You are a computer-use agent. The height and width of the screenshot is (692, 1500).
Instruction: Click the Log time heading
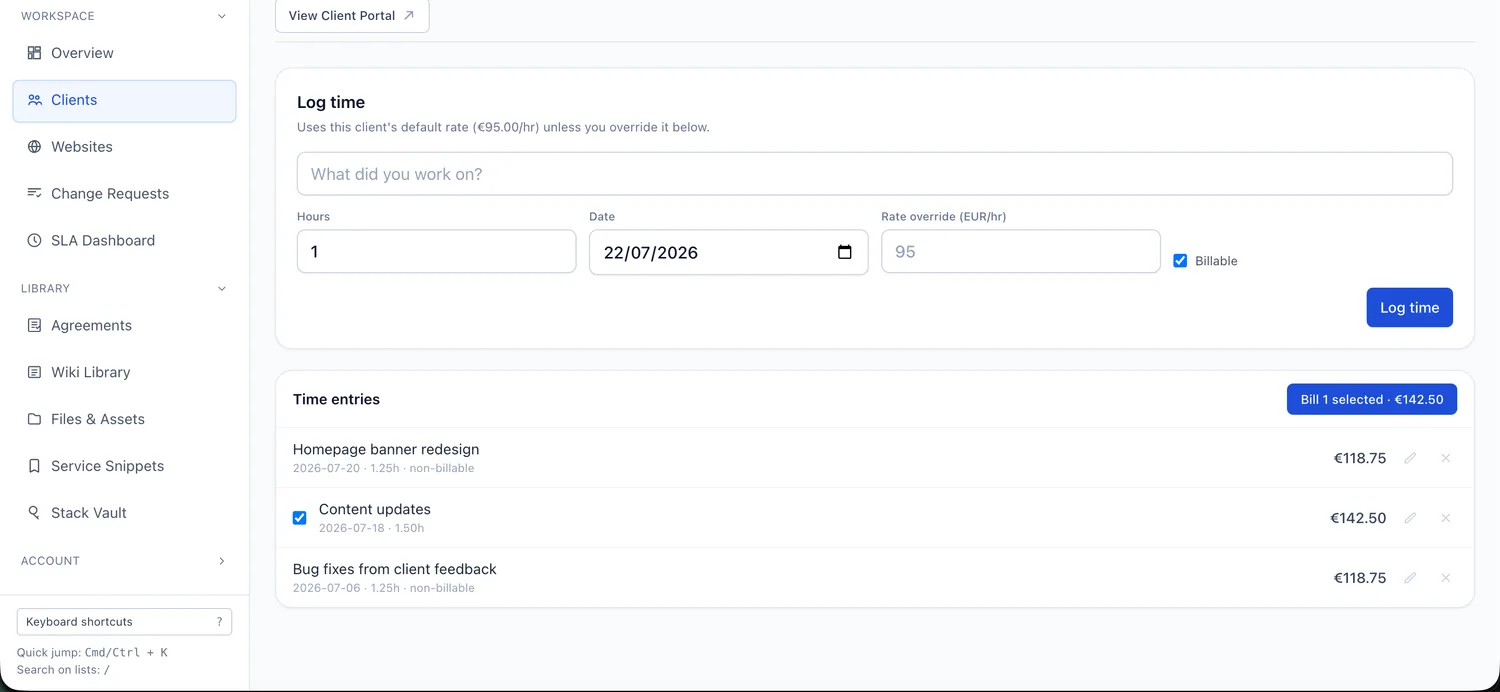point(331,102)
